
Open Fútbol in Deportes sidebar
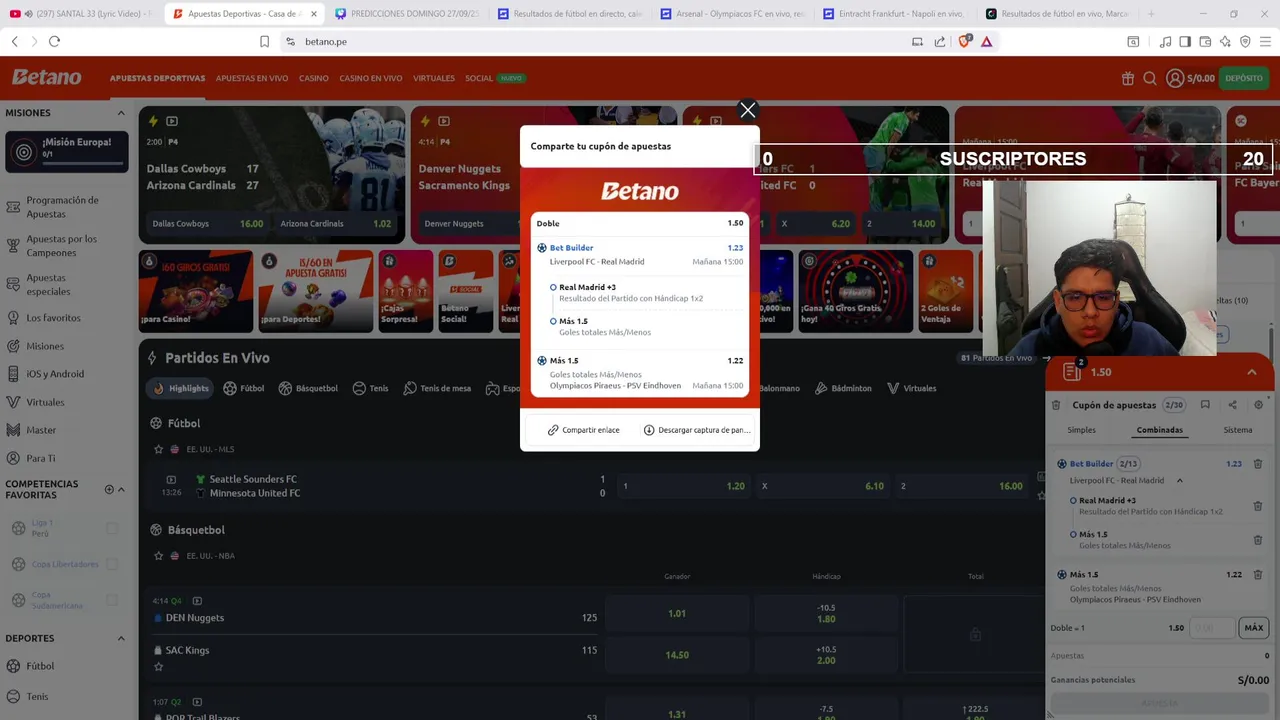pos(40,666)
